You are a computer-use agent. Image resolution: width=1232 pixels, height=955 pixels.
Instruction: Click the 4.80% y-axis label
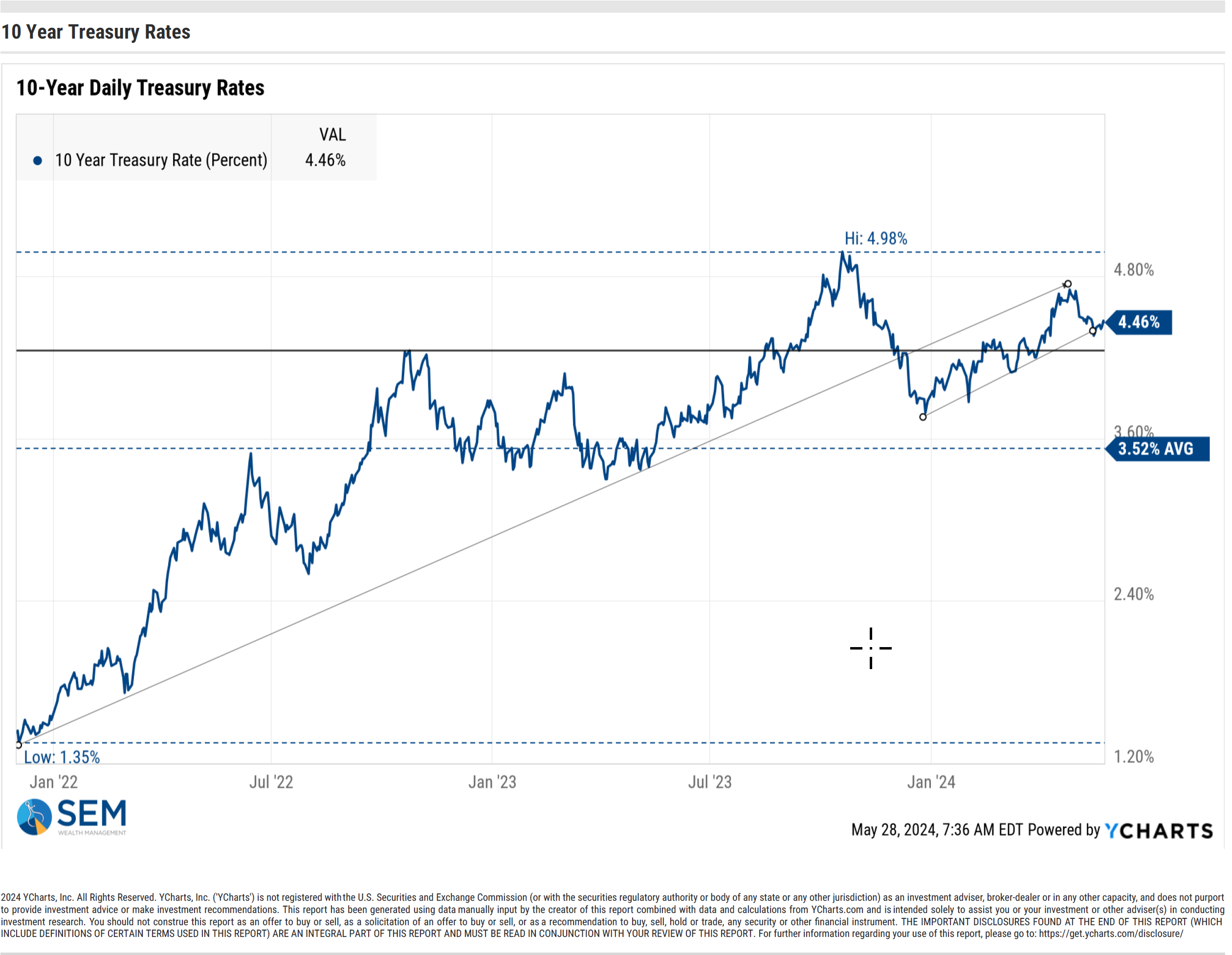pyautogui.click(x=1134, y=270)
